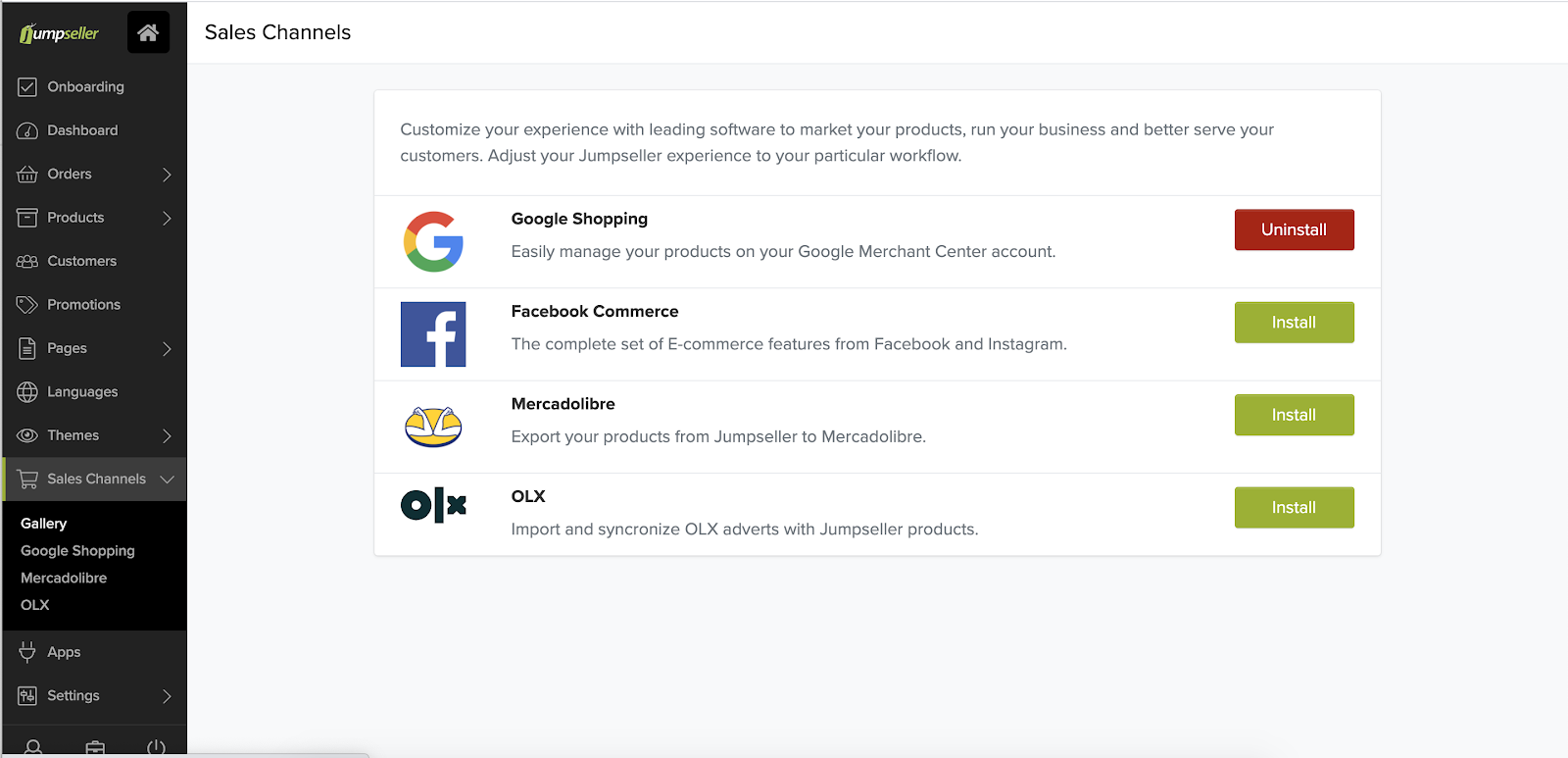Open the Jumpseller logo
This screenshot has height=758, width=1568.
point(61,31)
